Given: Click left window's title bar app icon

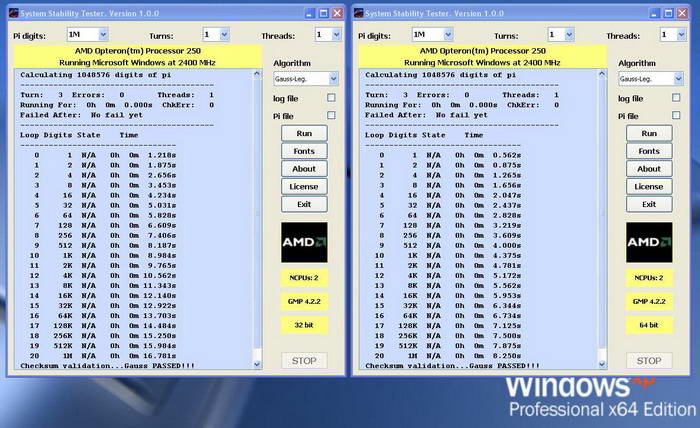Looking at the screenshot, I should coord(14,13).
